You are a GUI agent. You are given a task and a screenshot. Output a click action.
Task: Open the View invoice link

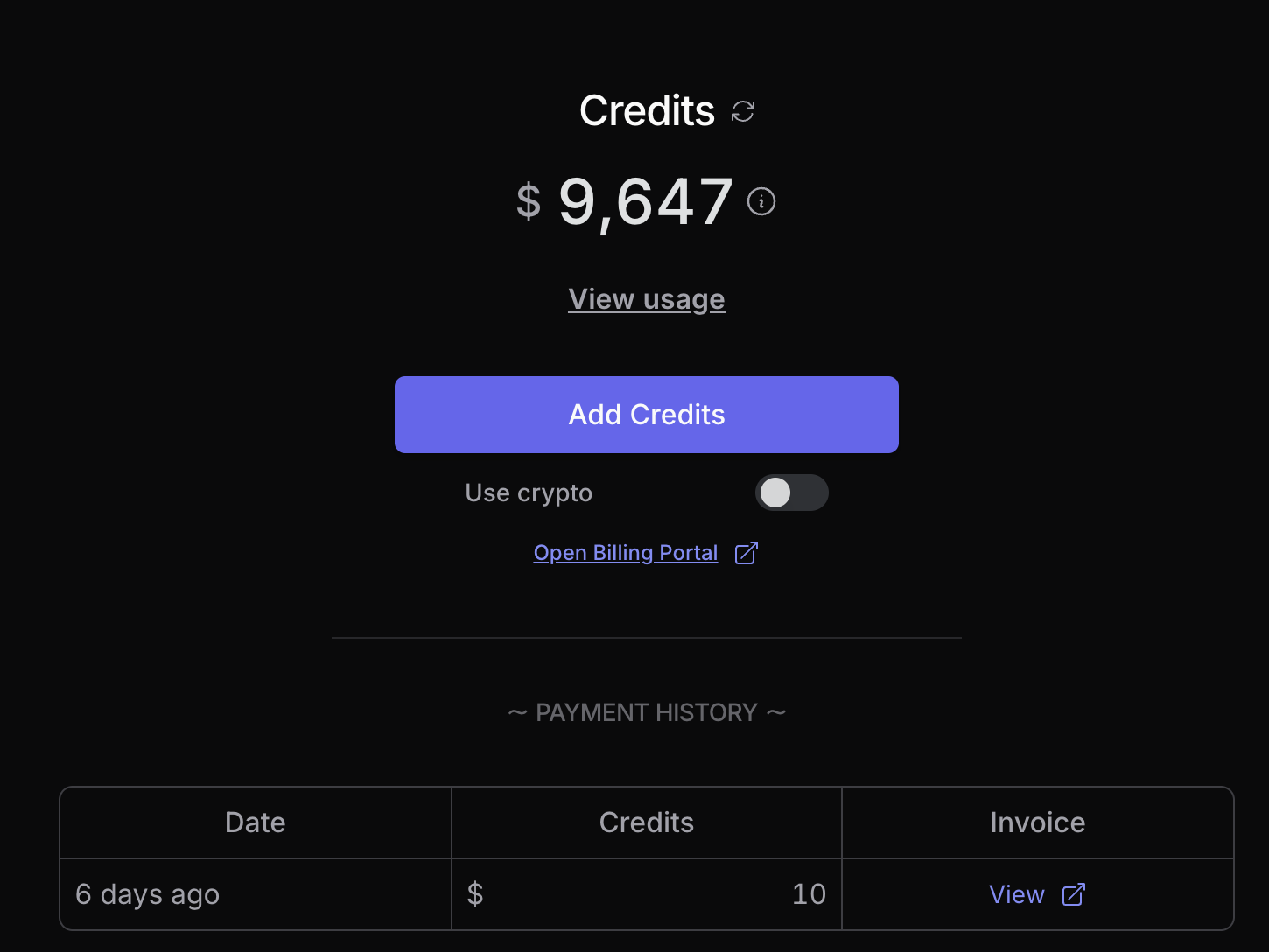[1017, 894]
